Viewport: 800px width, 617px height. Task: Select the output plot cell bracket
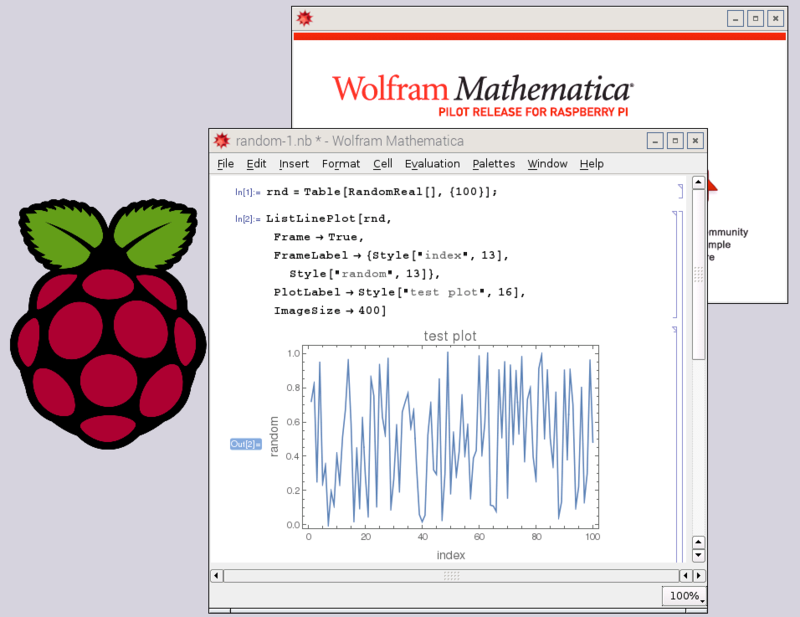click(x=675, y=444)
